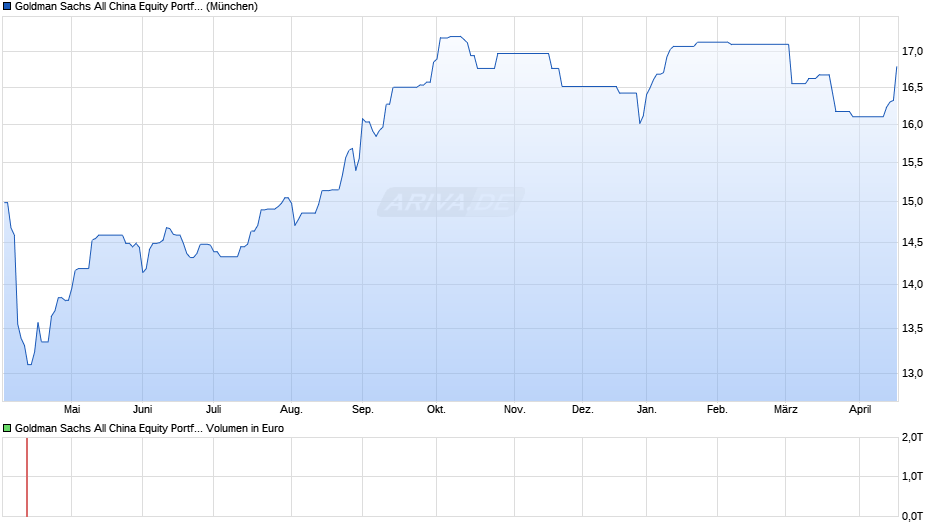Screen dimensions: 940x526
Task: Click the 'März' month label
Action: pos(785,409)
